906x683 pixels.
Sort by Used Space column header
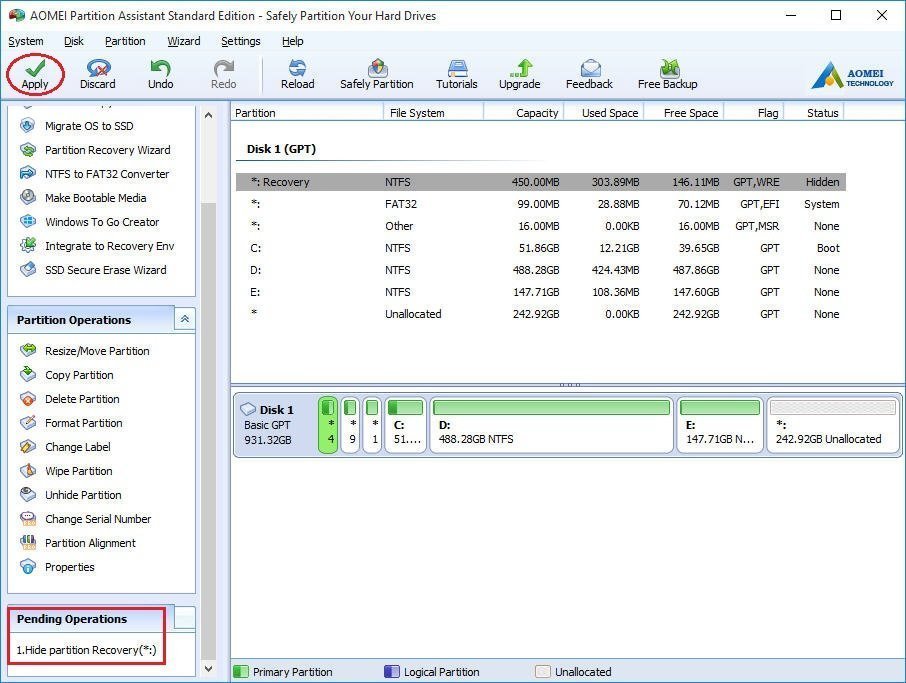pyautogui.click(x=604, y=113)
